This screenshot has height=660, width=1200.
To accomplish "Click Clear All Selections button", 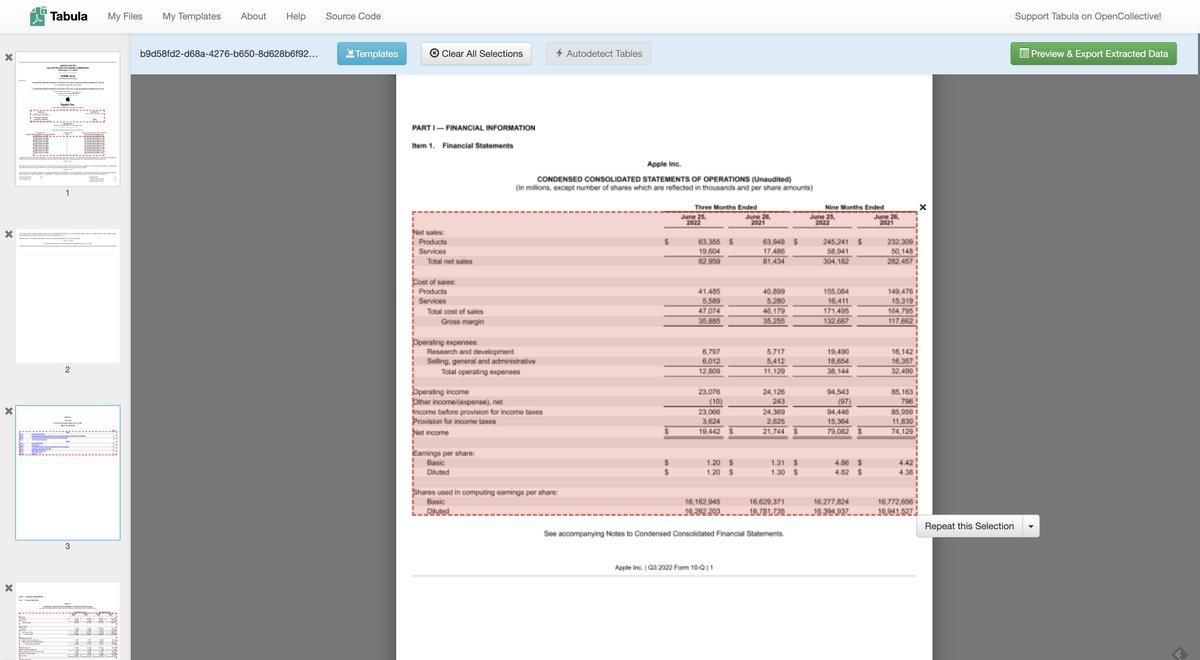I will (x=476, y=54).
